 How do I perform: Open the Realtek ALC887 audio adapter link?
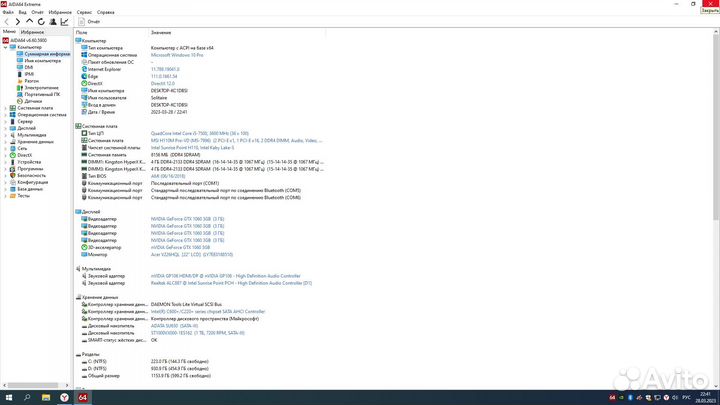coord(231,283)
